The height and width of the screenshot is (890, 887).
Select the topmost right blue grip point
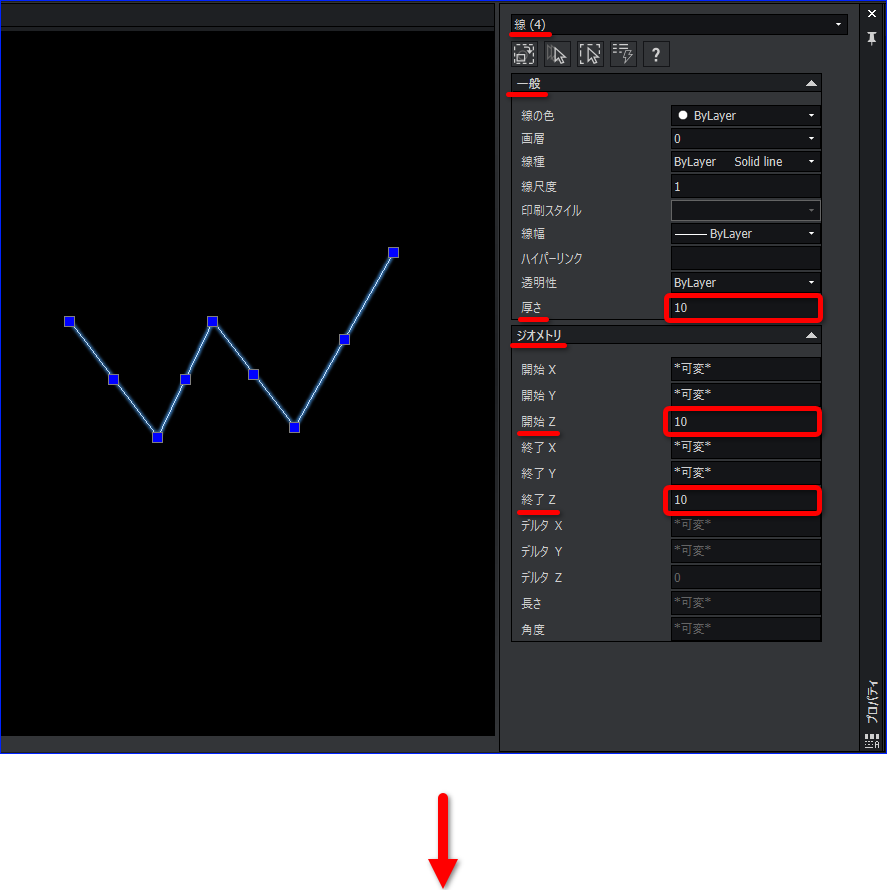(x=393, y=252)
